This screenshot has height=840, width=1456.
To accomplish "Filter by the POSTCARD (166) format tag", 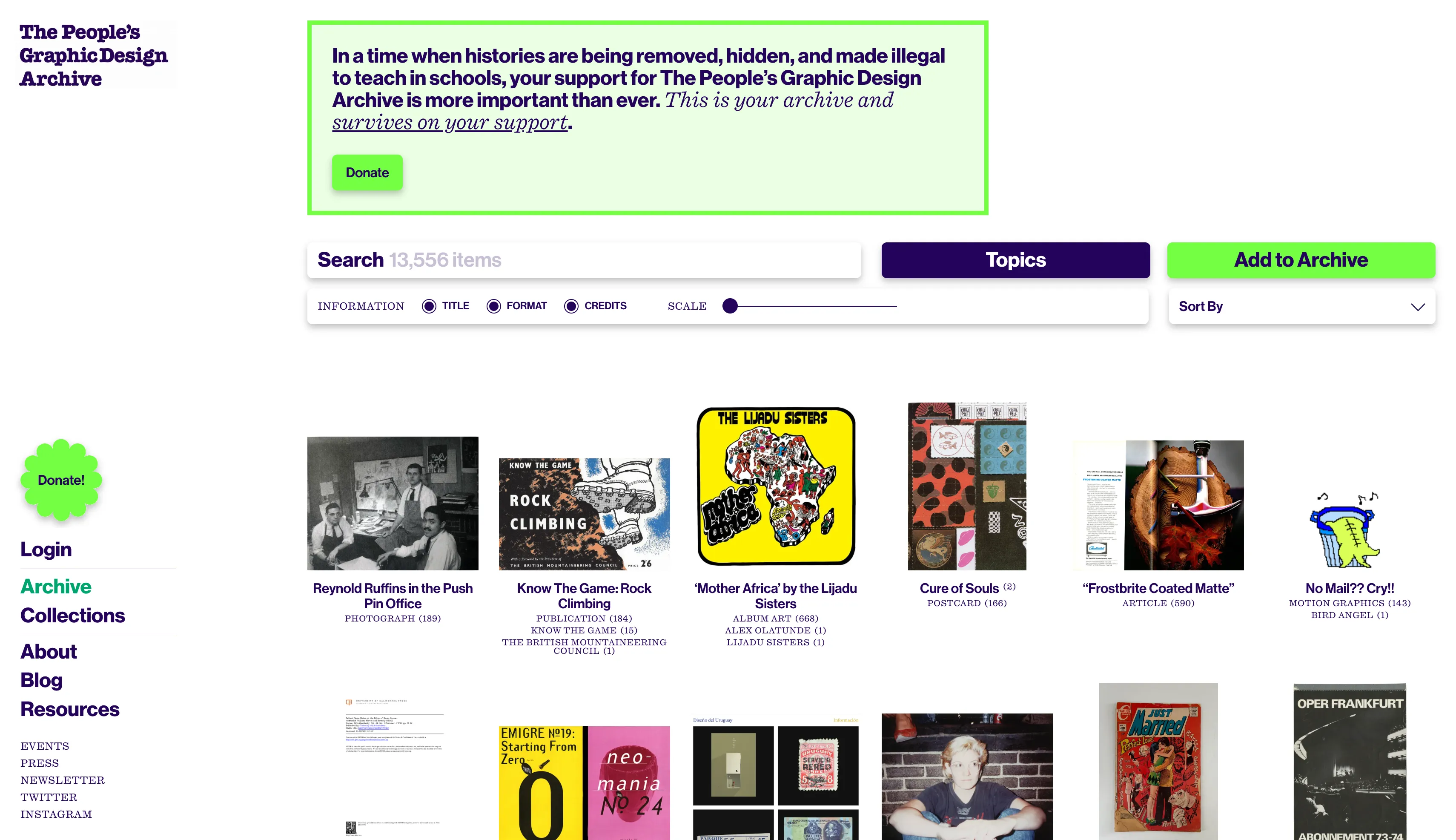I will (x=967, y=604).
